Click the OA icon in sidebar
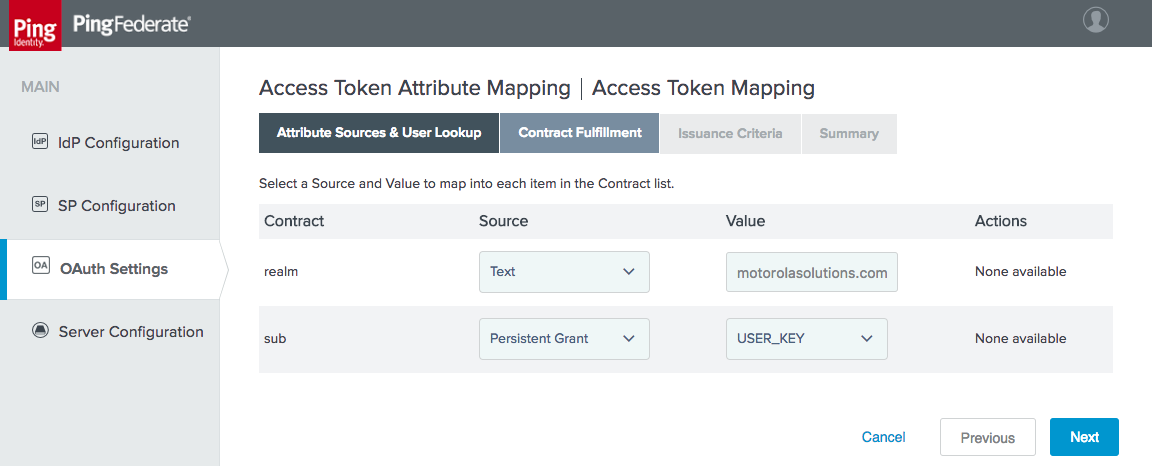This screenshot has height=466, width=1152. pyautogui.click(x=40, y=266)
